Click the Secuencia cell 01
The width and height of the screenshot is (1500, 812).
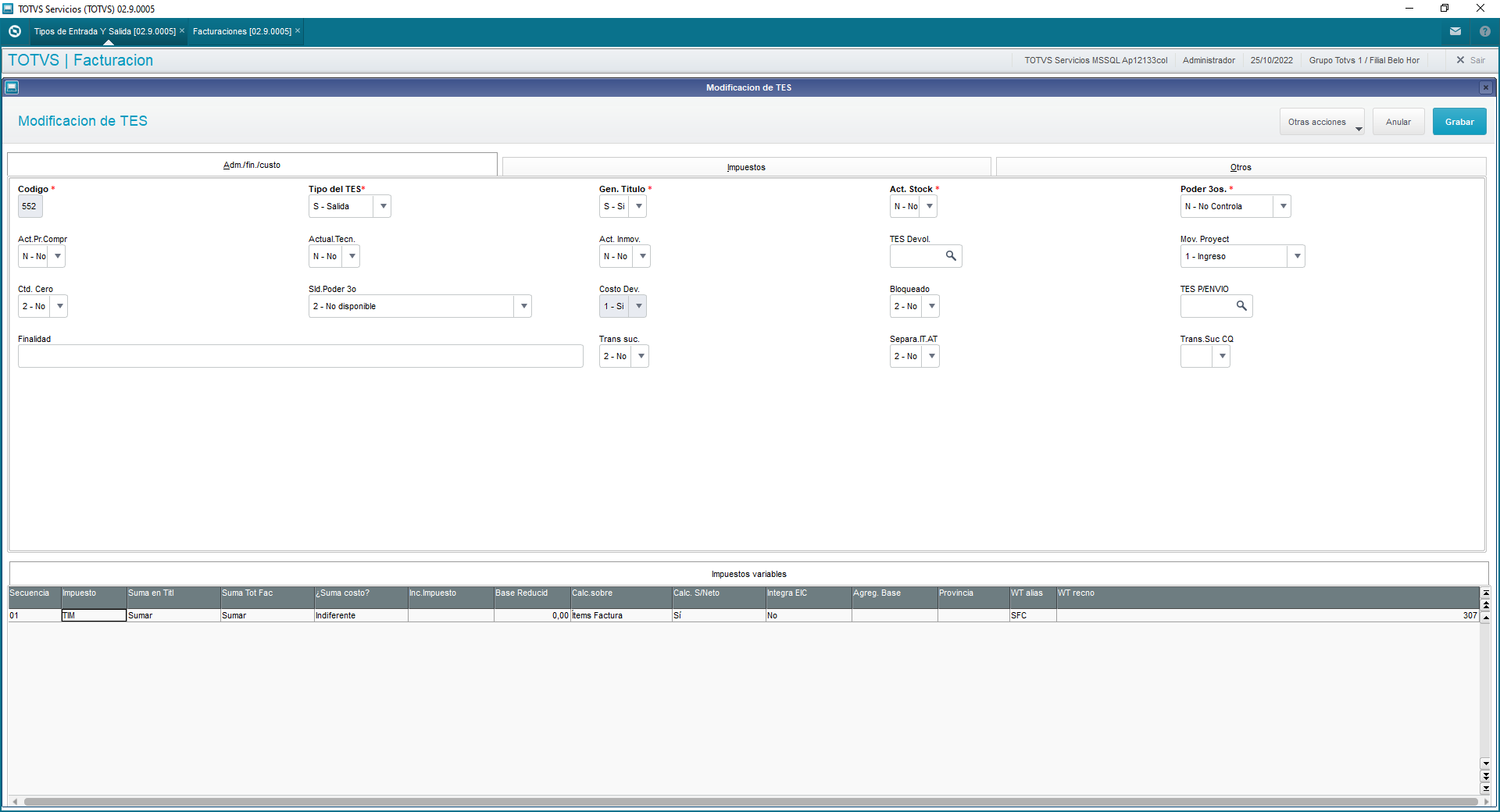34,615
